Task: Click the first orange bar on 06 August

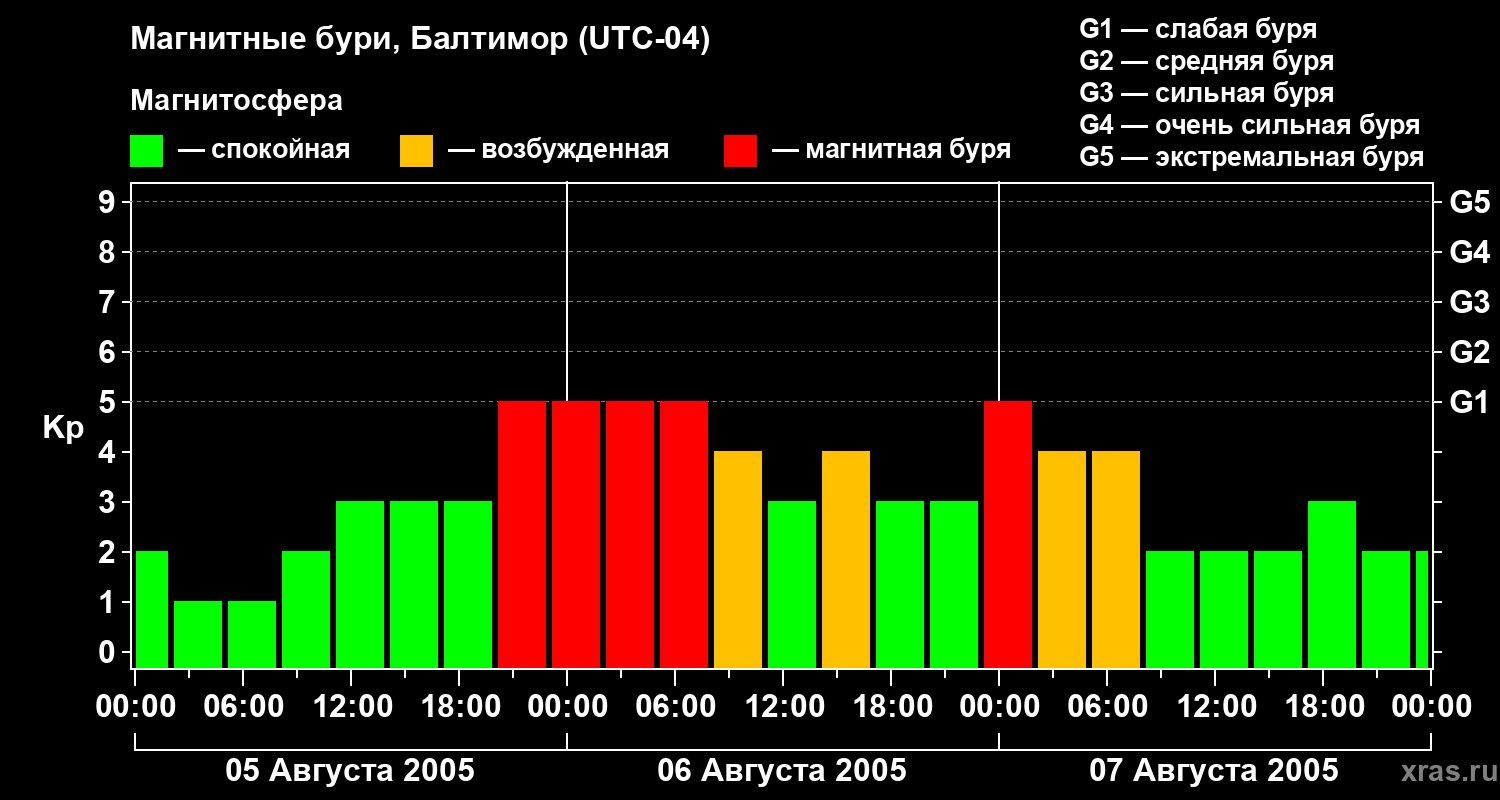Action: tap(738, 559)
